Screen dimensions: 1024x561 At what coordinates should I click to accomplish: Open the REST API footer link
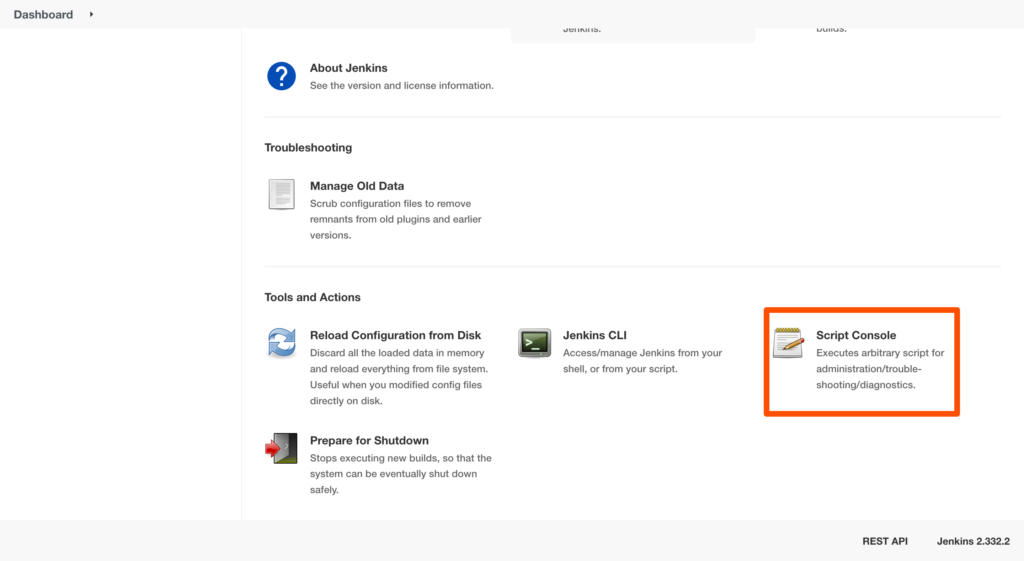[885, 541]
